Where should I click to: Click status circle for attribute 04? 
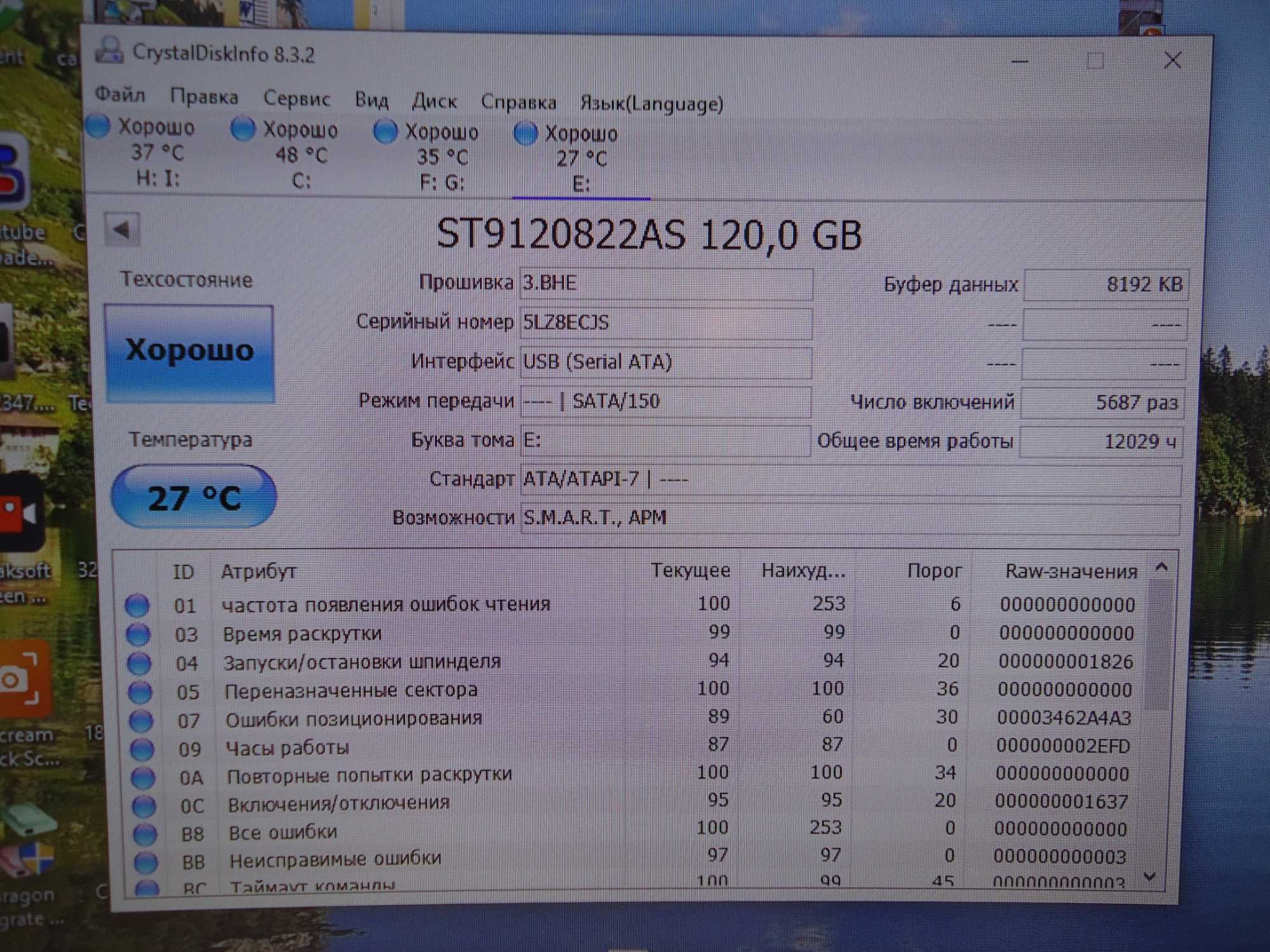tap(139, 663)
